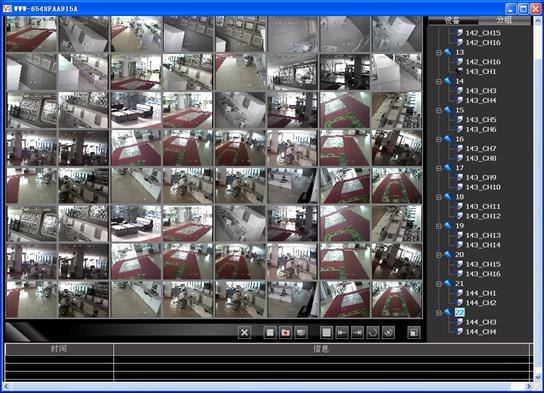Click the monitor-shaped toolbar button
544x393 pixels.
(x=301, y=333)
